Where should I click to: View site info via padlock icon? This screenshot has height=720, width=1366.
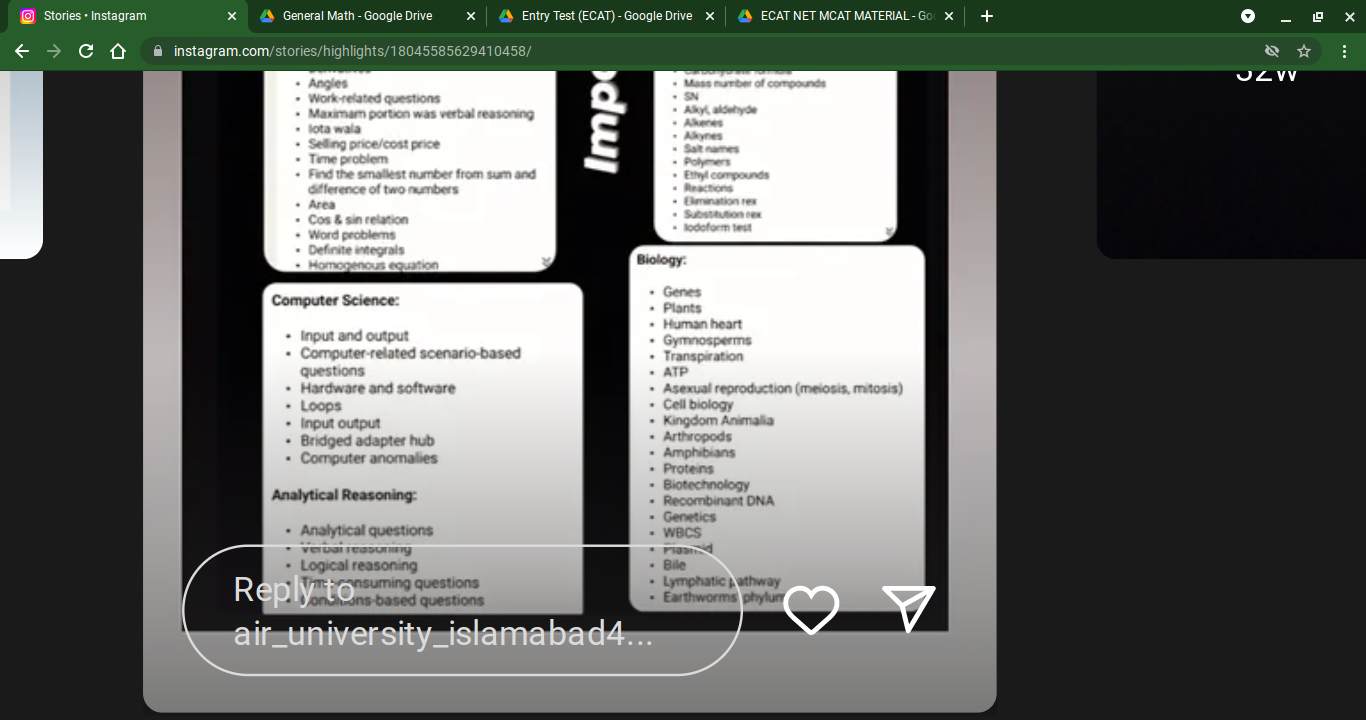pyautogui.click(x=157, y=51)
